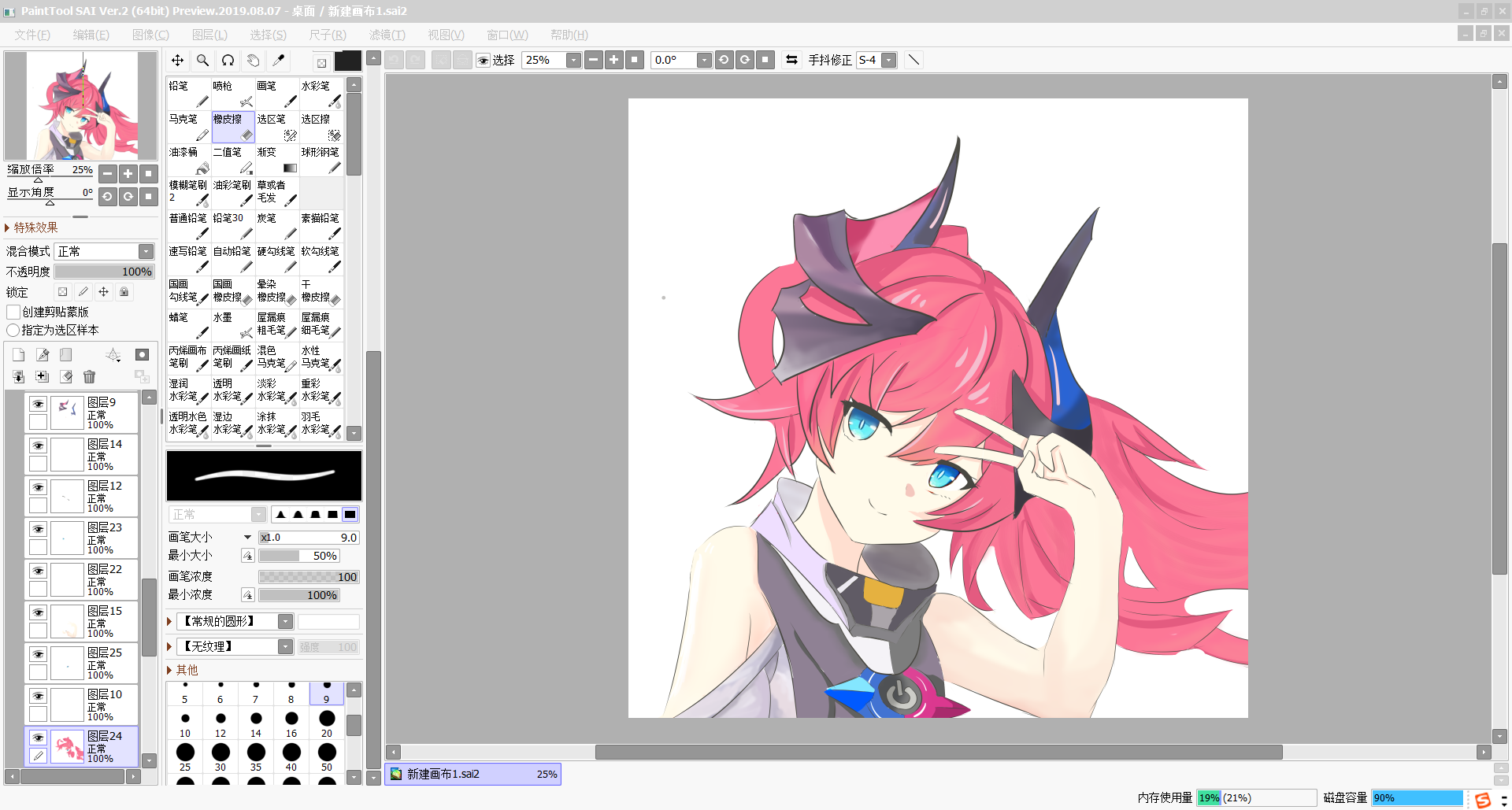
Task: Rotate canvas counterclockwise in the top toolbar
Action: tap(724, 60)
